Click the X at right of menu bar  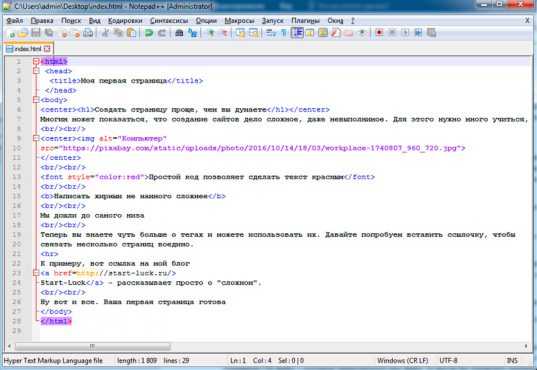coord(527,21)
